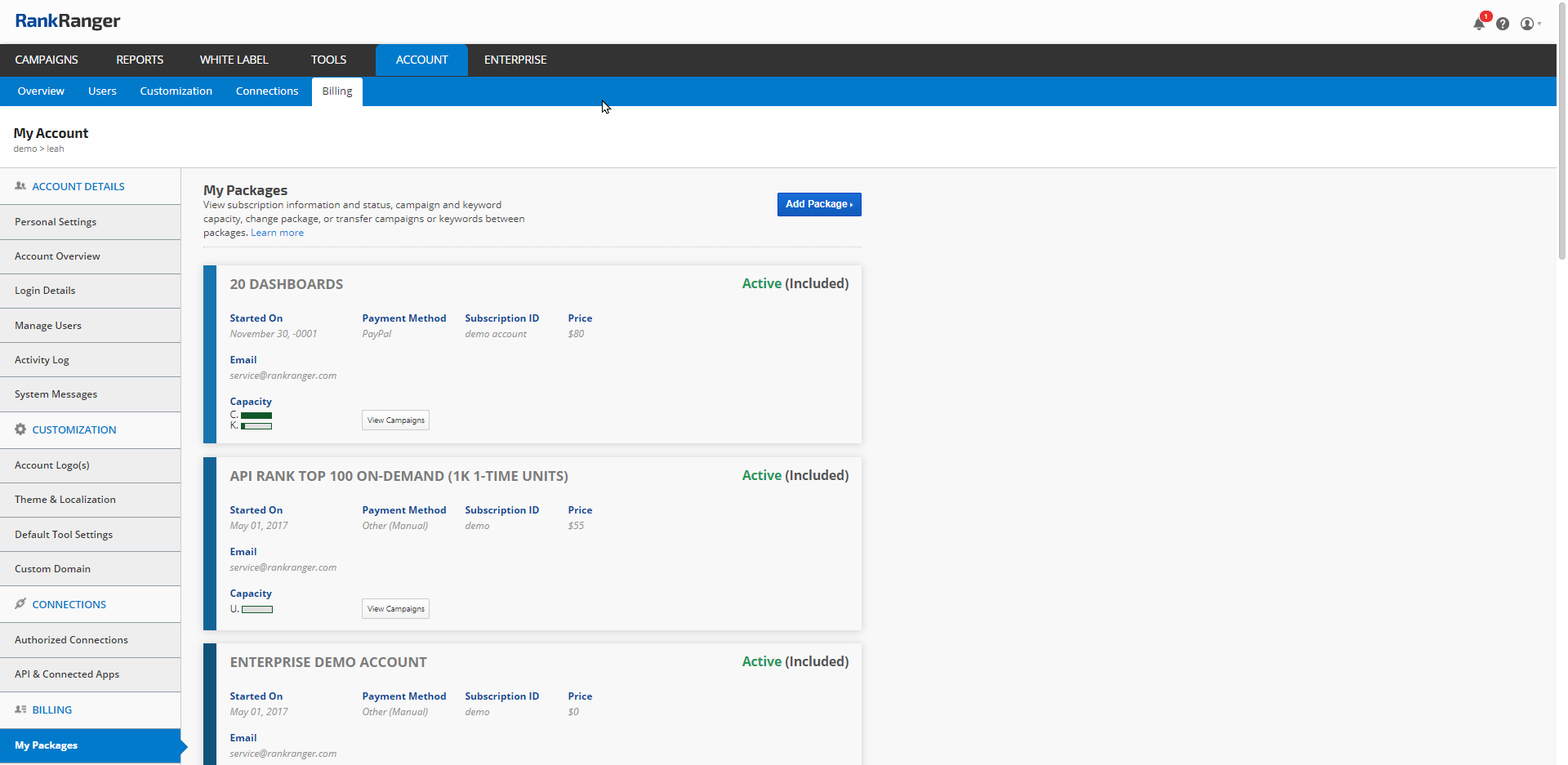Click the Add Package button
This screenshot has width=1568, height=765.
(x=818, y=204)
